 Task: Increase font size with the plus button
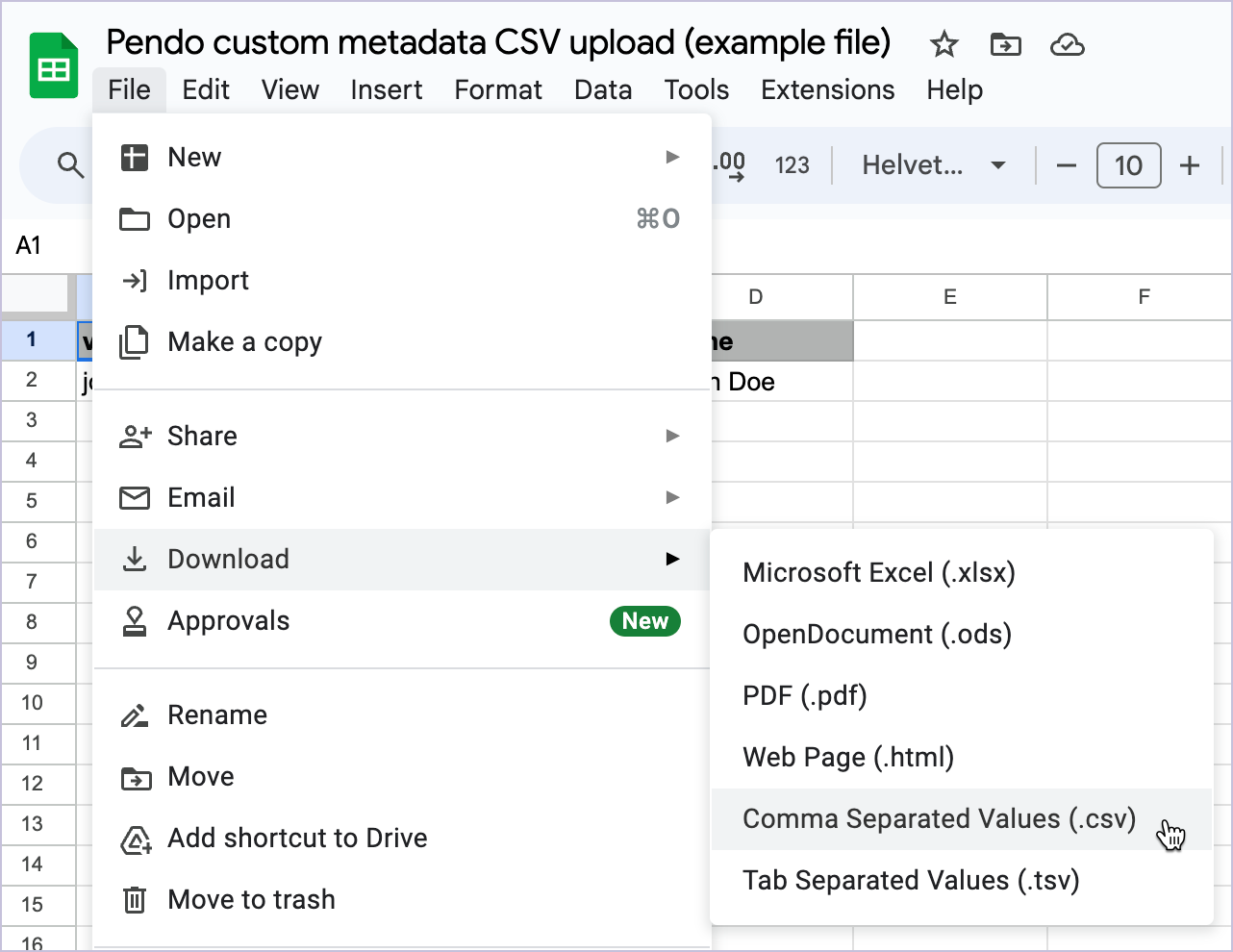pyautogui.click(x=1190, y=165)
